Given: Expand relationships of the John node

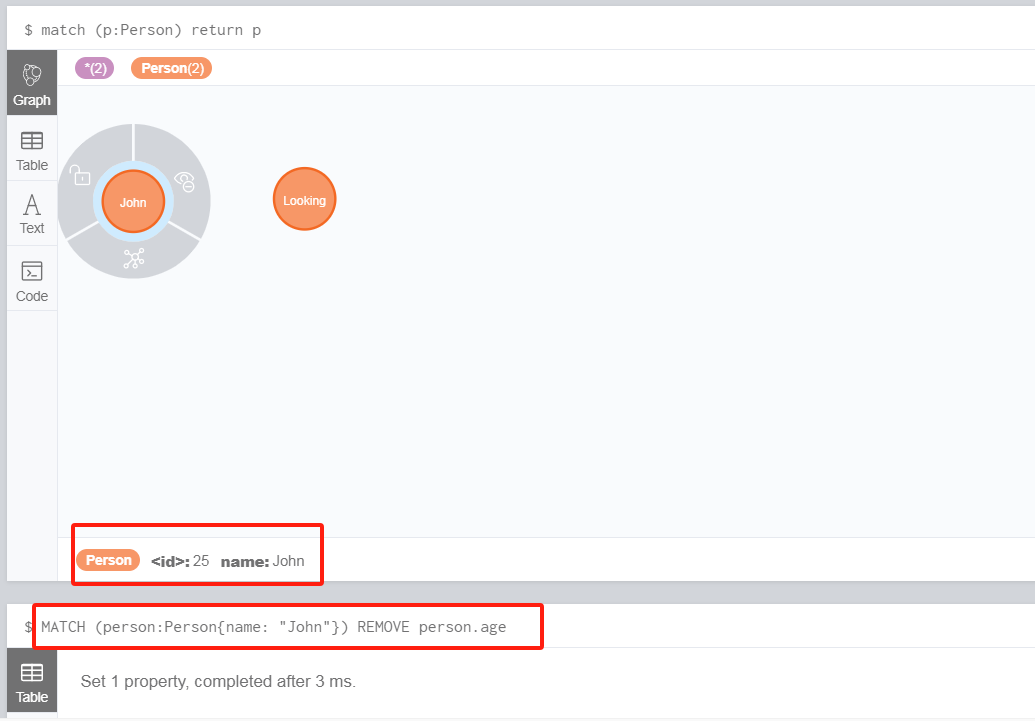Looking at the screenshot, I should (133, 257).
